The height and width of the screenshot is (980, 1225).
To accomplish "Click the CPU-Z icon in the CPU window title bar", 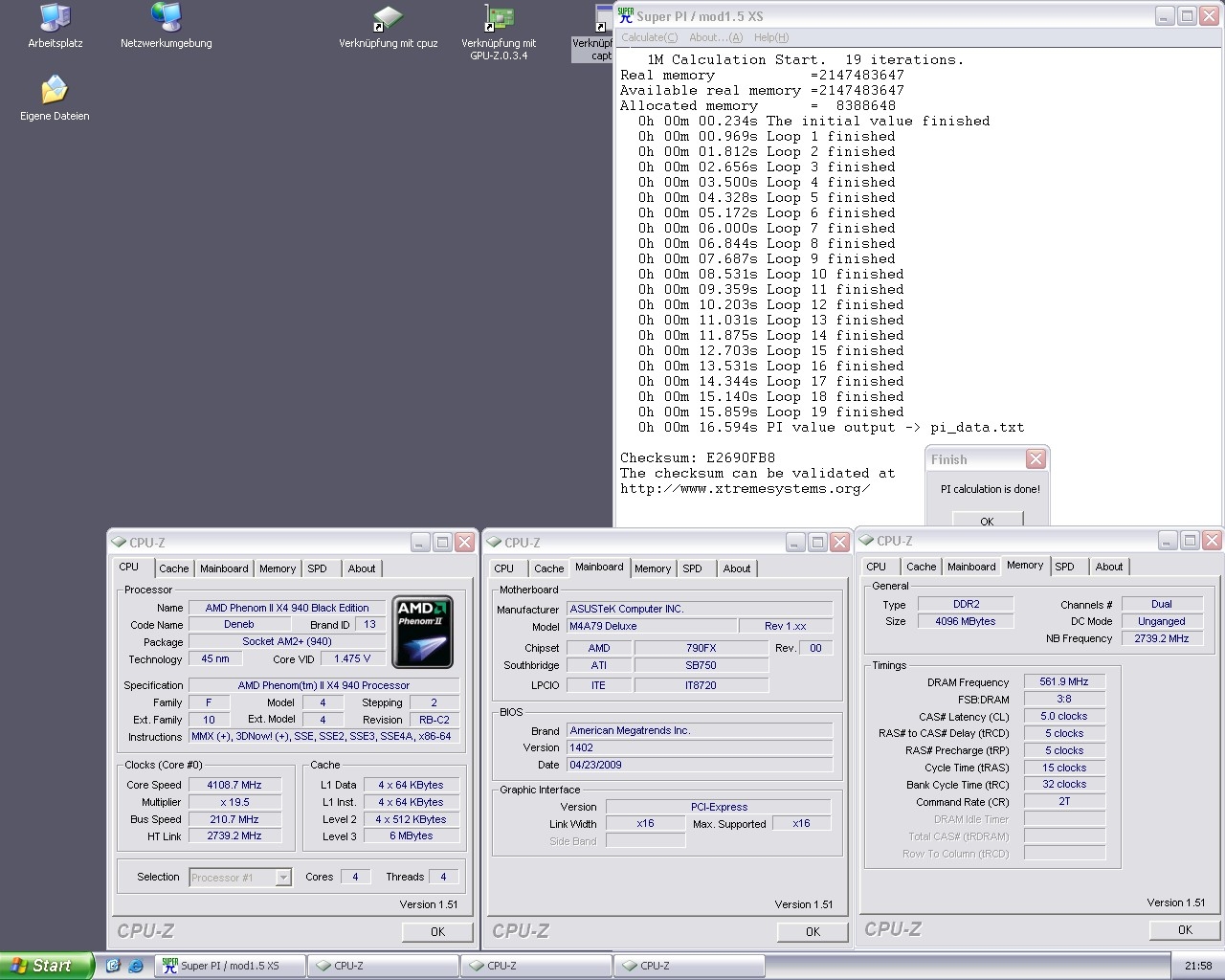I will coord(120,543).
